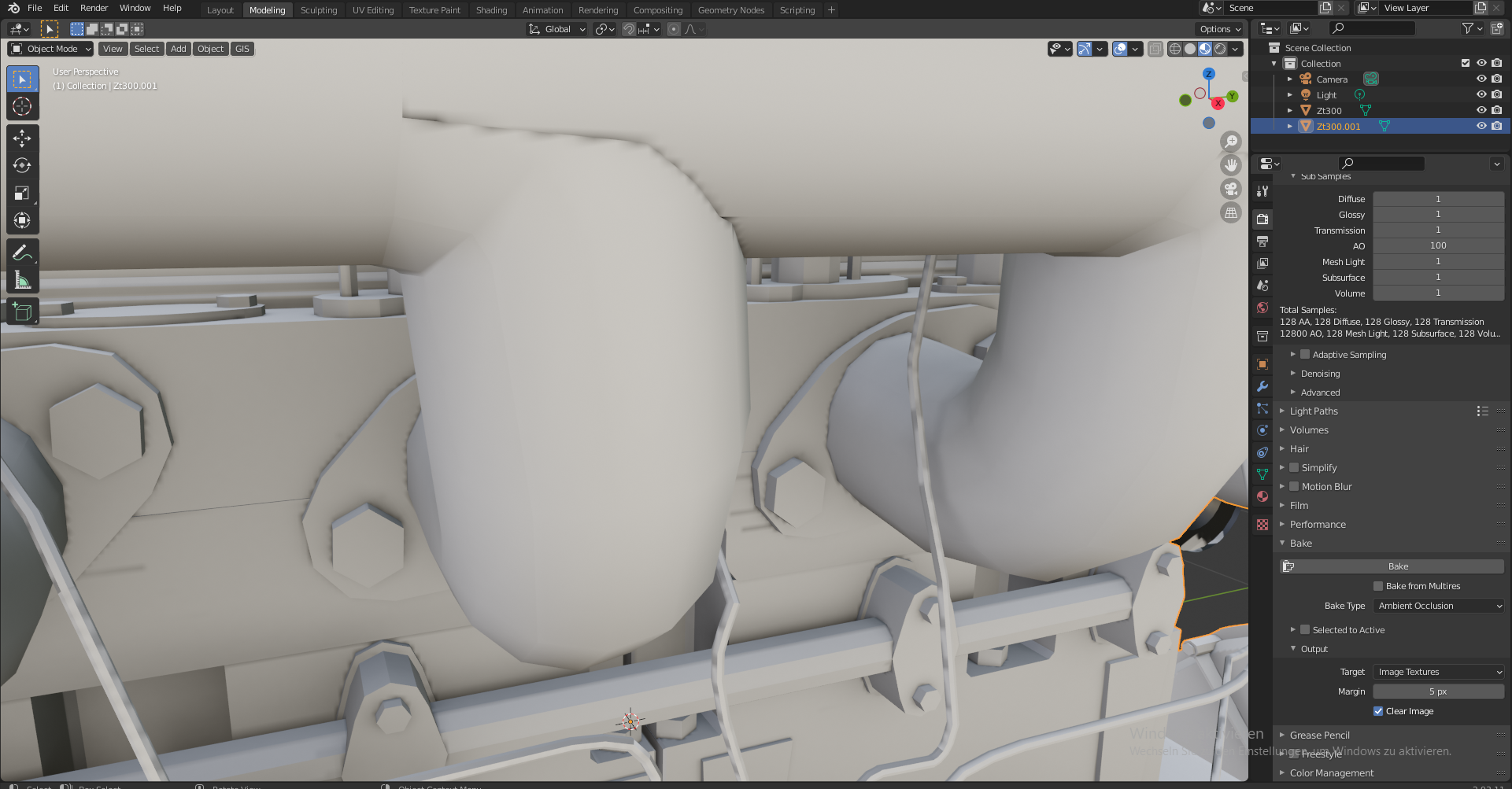Image resolution: width=1512 pixels, height=789 pixels.
Task: Open the Material properties tab
Action: pyautogui.click(x=1262, y=496)
